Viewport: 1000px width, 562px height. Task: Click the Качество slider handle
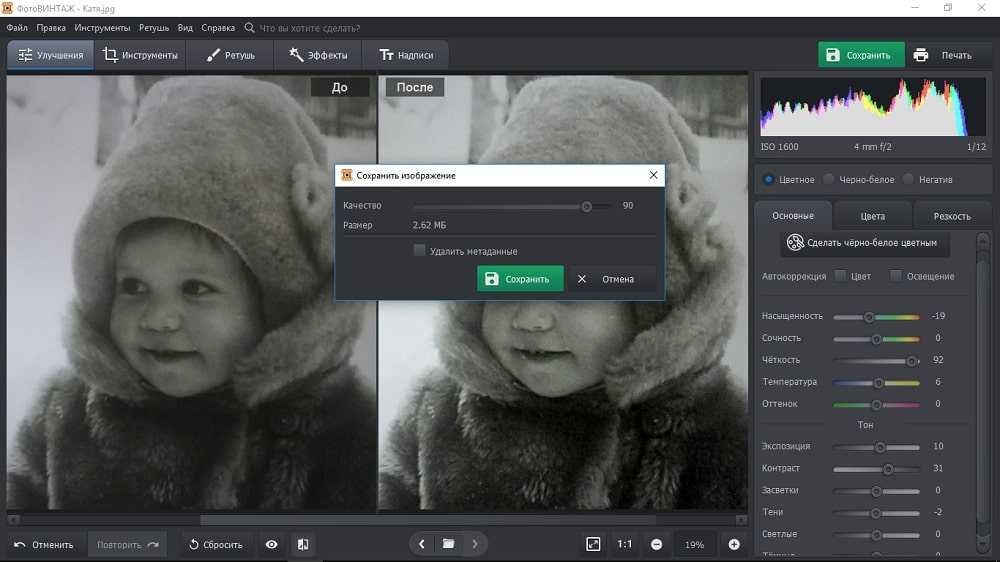(587, 206)
